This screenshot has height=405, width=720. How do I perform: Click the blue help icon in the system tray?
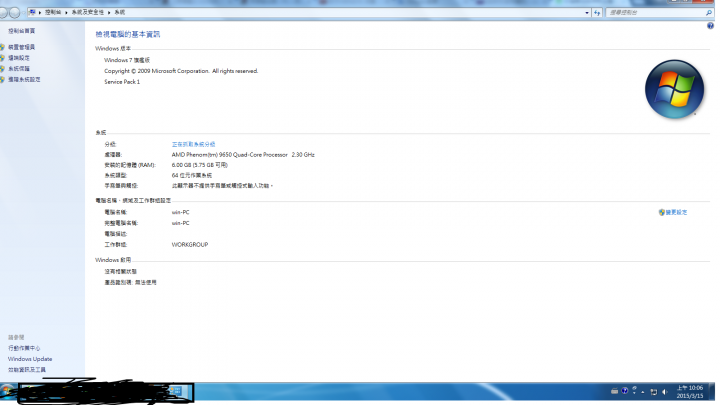(624, 391)
